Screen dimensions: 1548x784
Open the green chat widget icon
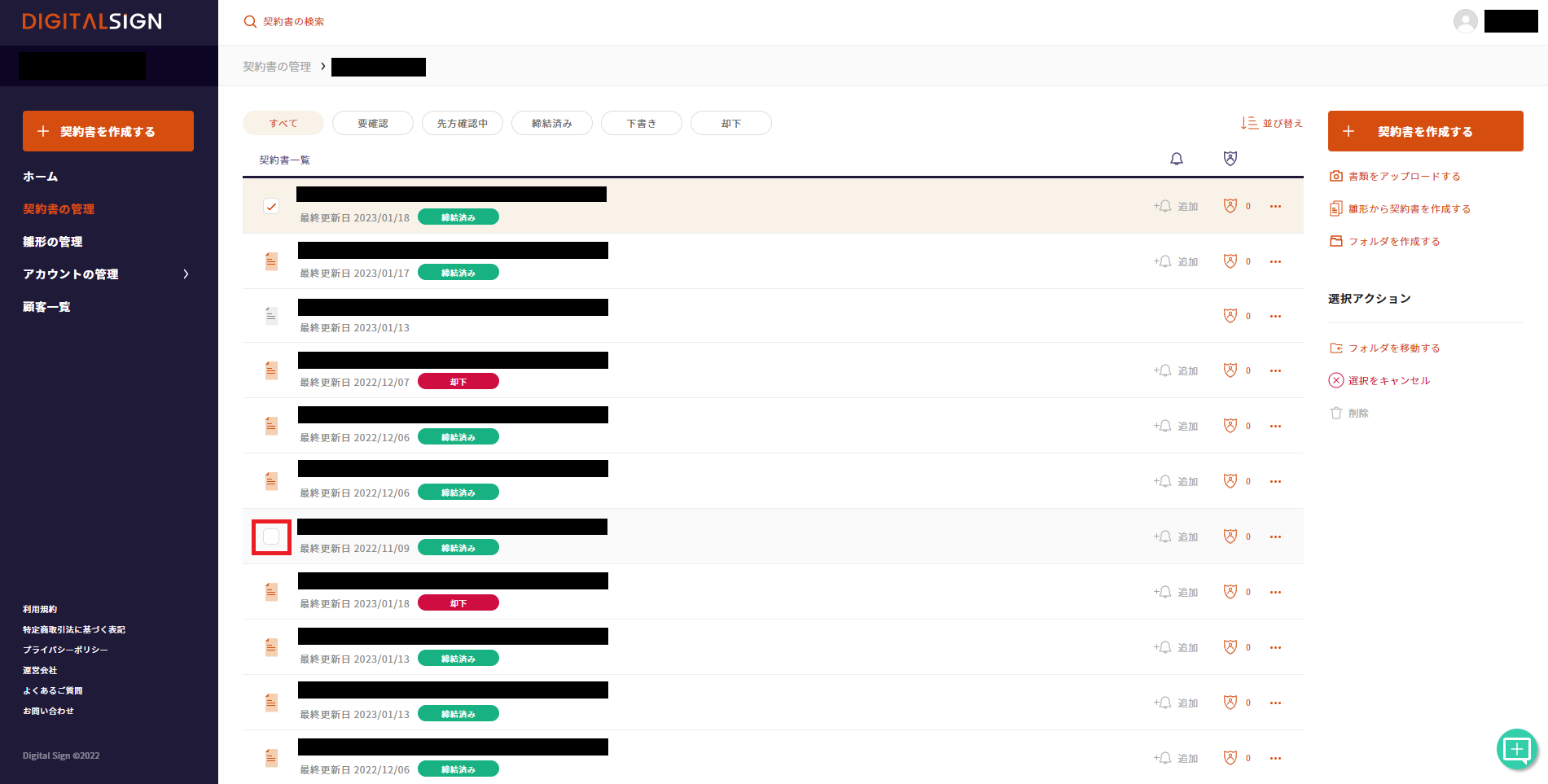(x=1516, y=749)
